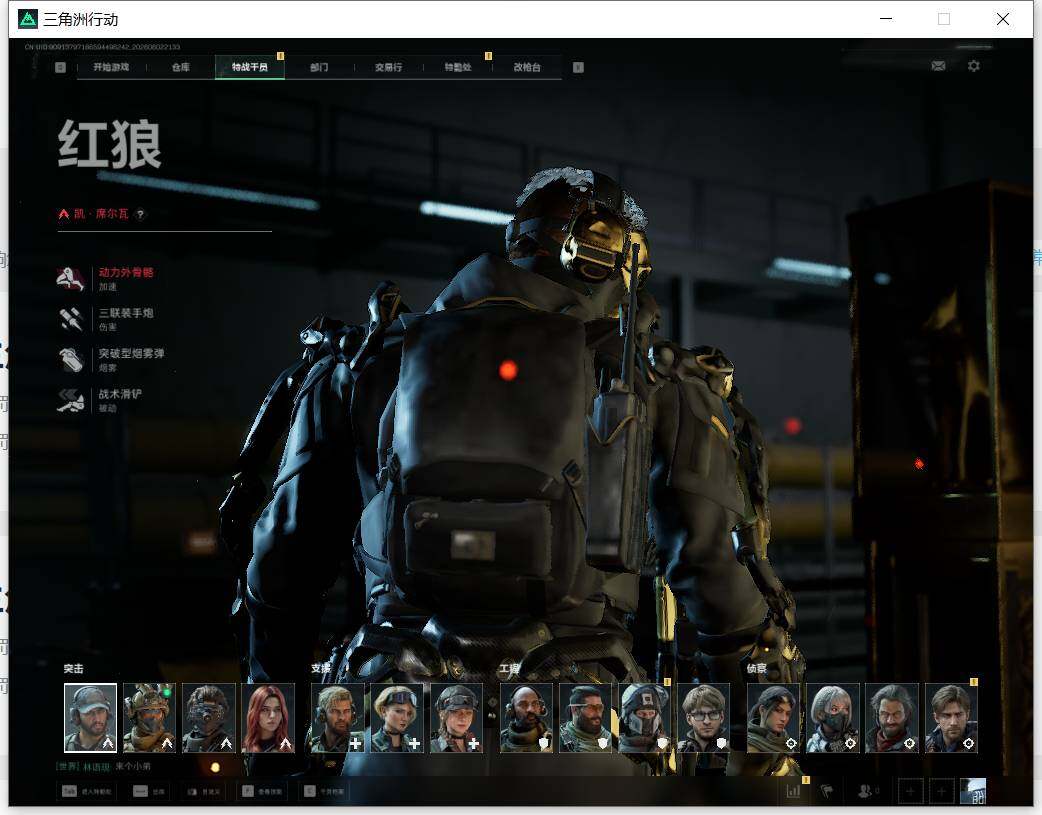Choose the red-haired 突击 operator

(x=268, y=718)
